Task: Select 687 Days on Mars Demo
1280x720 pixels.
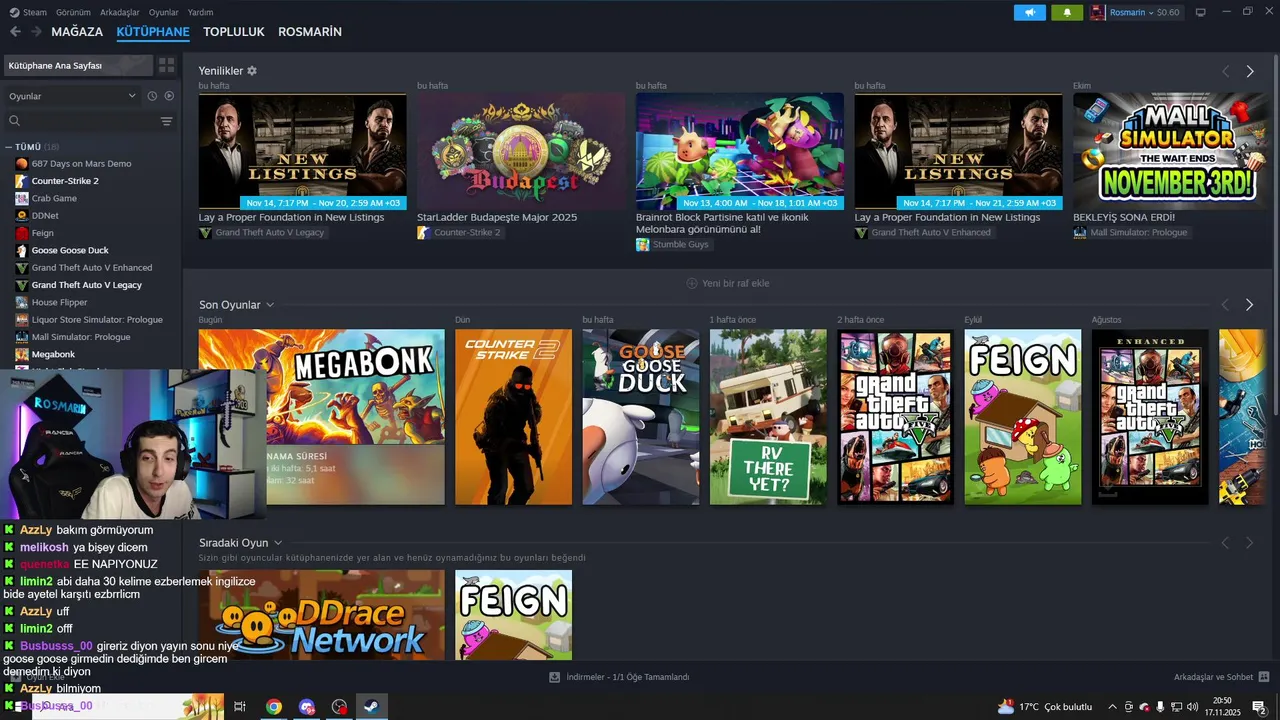Action: click(81, 163)
